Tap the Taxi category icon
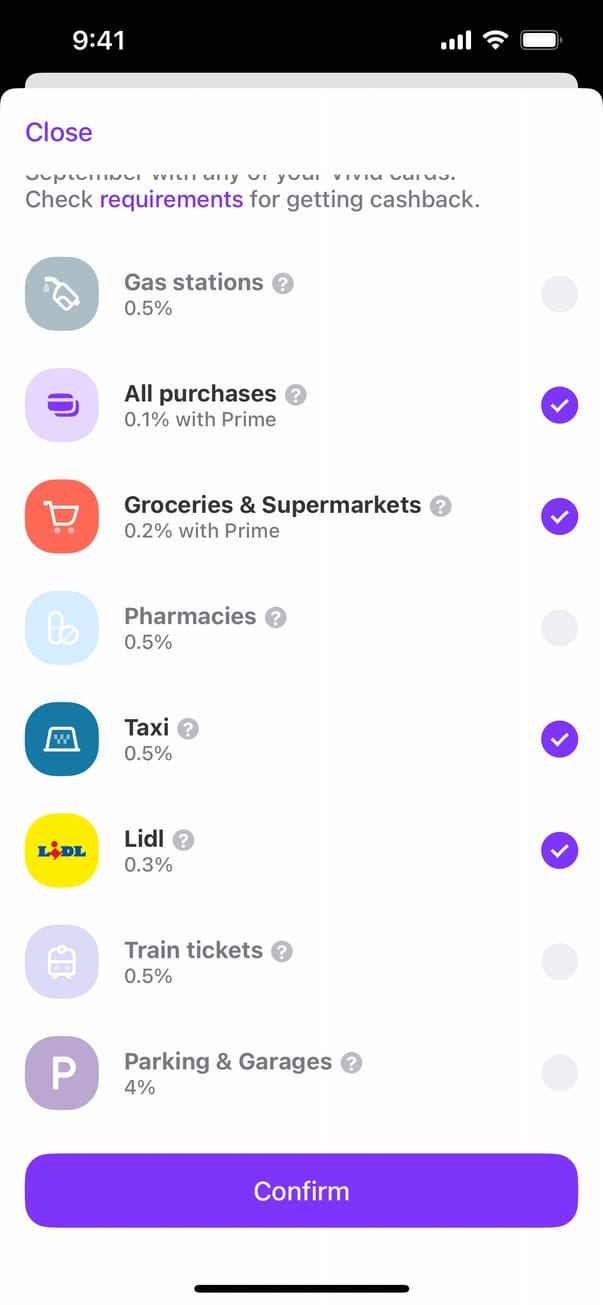The image size is (603, 1305). pos(61,739)
